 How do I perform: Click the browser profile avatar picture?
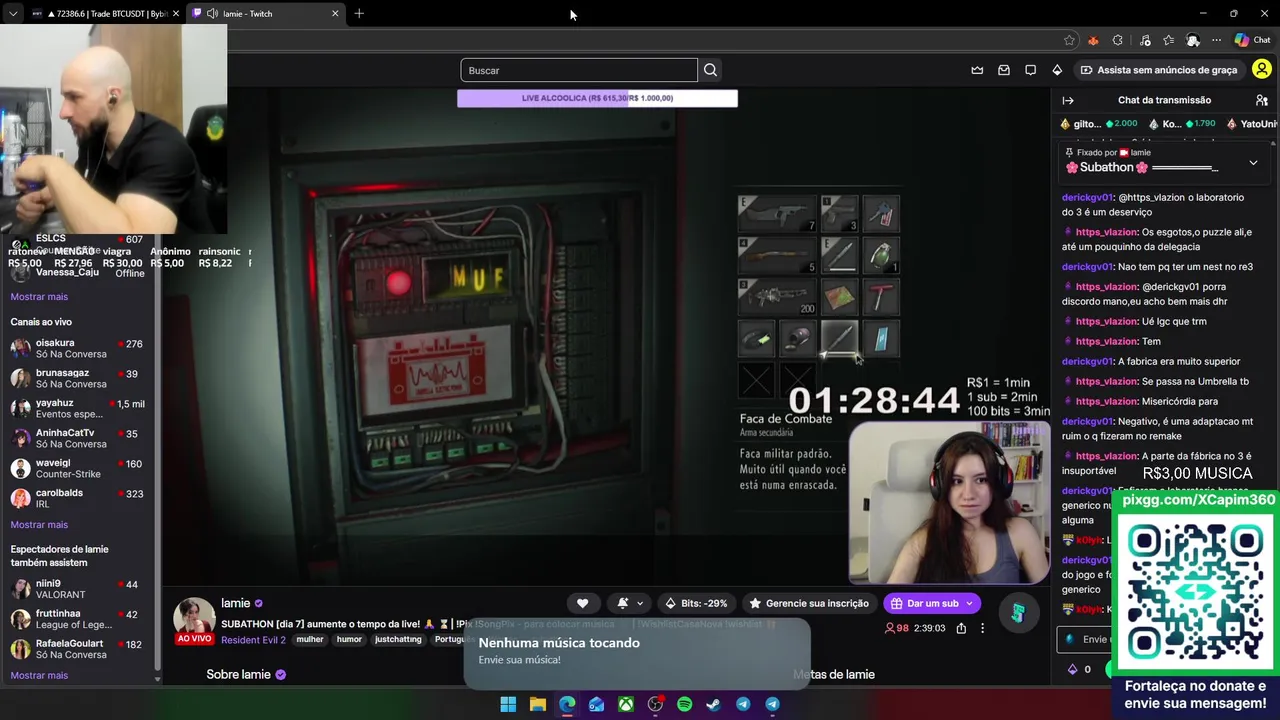1193,40
